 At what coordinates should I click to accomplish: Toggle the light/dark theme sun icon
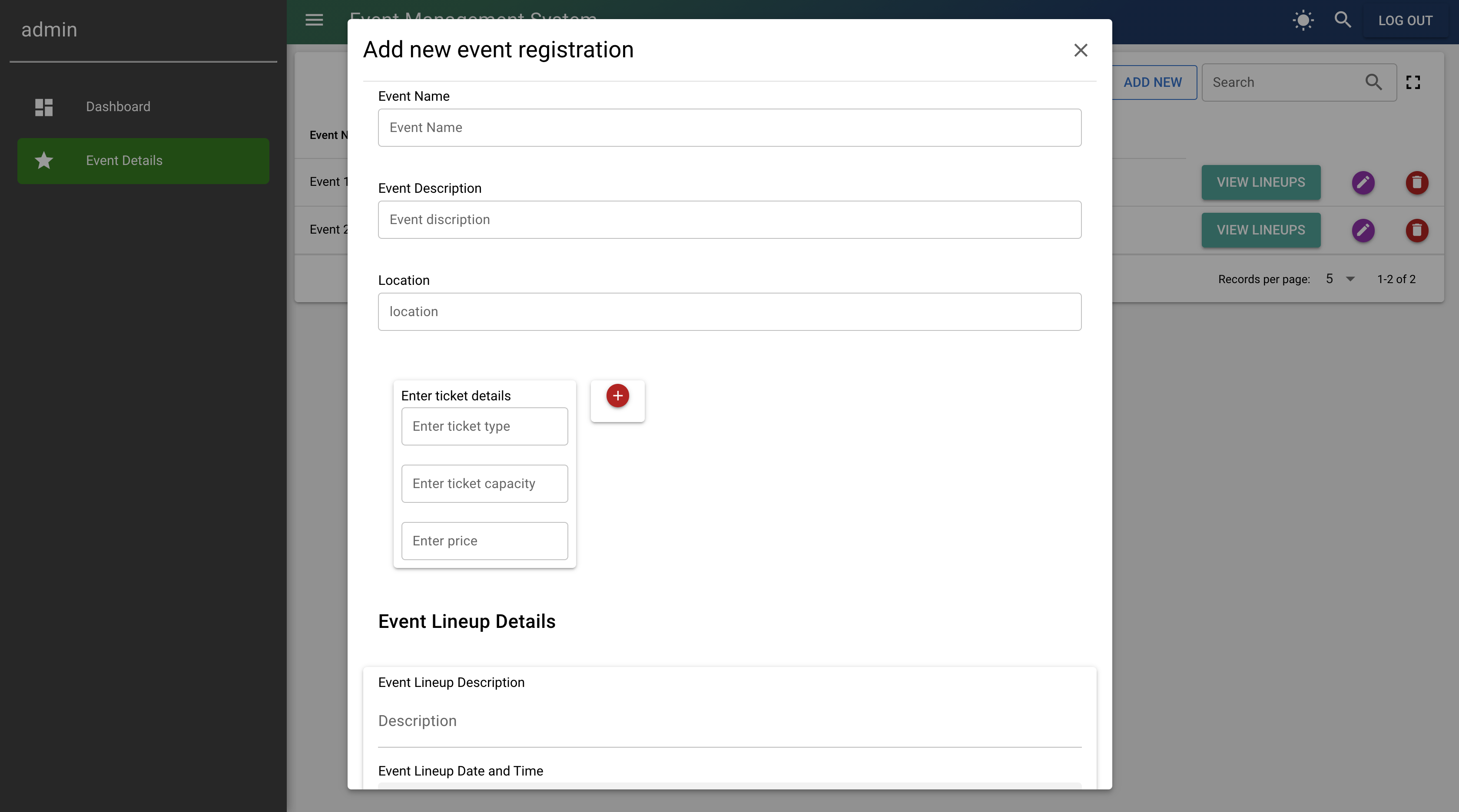click(1303, 20)
